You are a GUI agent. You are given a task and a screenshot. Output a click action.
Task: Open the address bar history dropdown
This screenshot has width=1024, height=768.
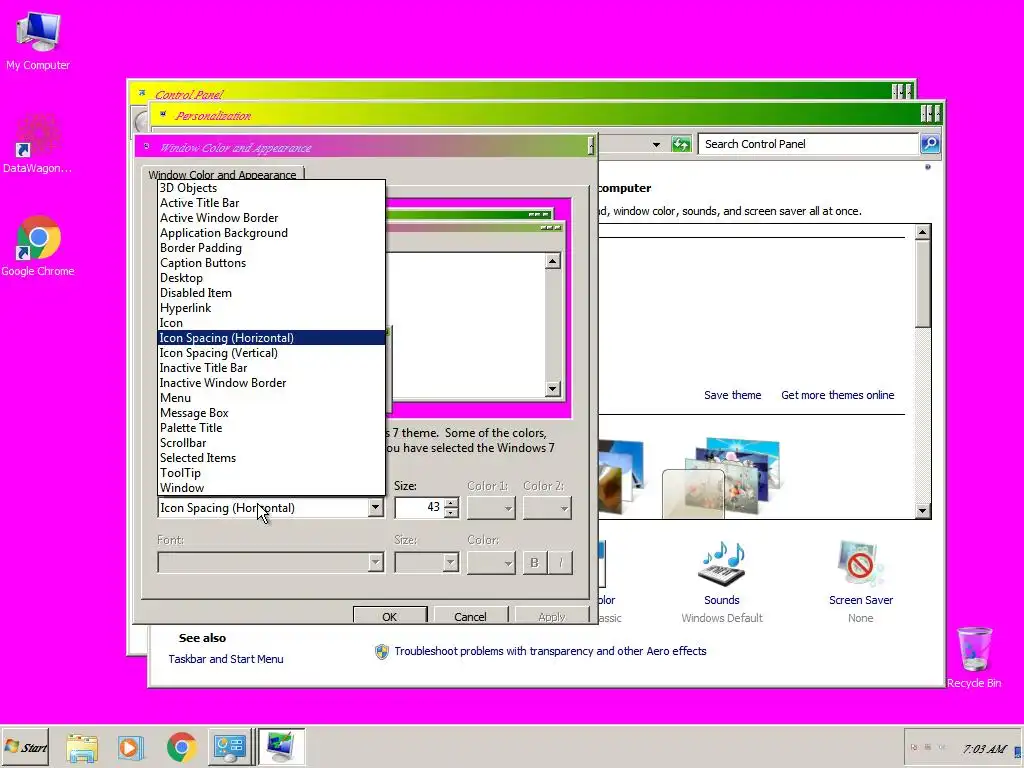656,144
